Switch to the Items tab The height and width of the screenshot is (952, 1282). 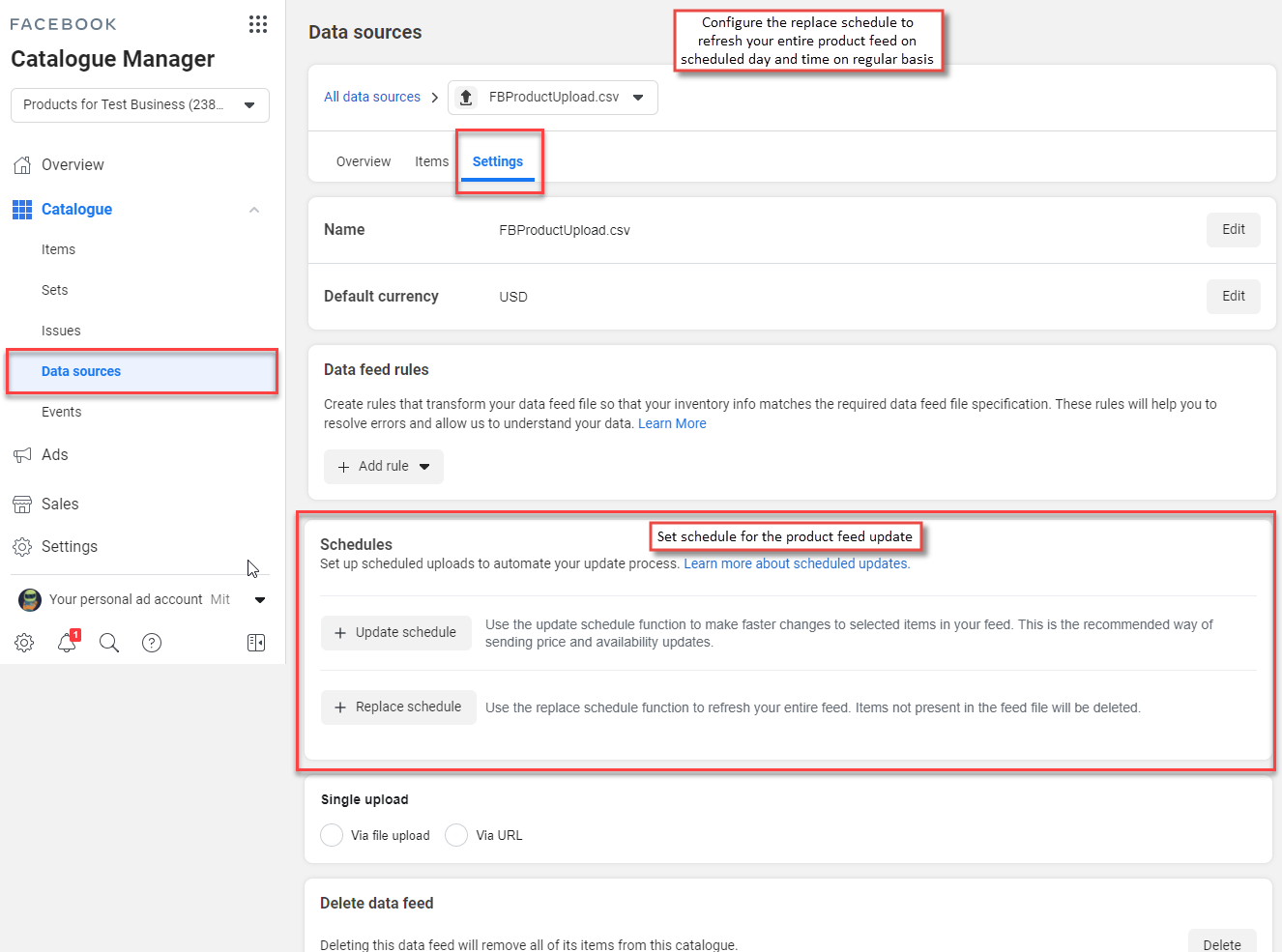click(x=432, y=161)
